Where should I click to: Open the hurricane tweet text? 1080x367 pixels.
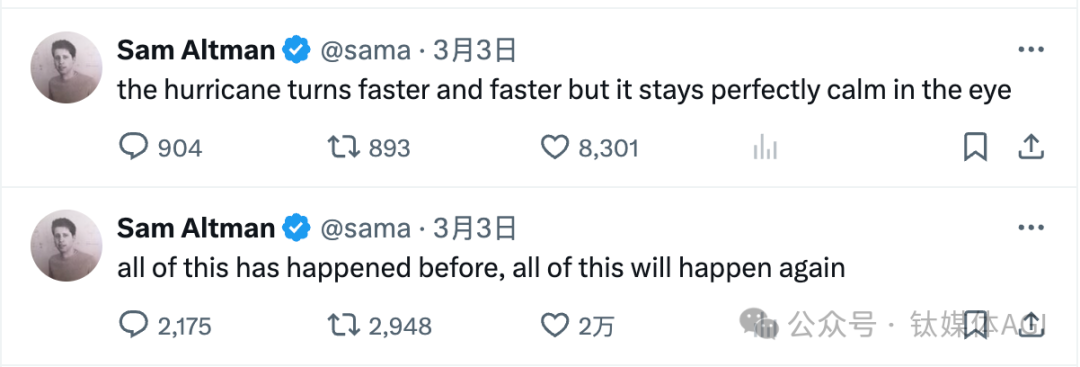click(x=564, y=90)
